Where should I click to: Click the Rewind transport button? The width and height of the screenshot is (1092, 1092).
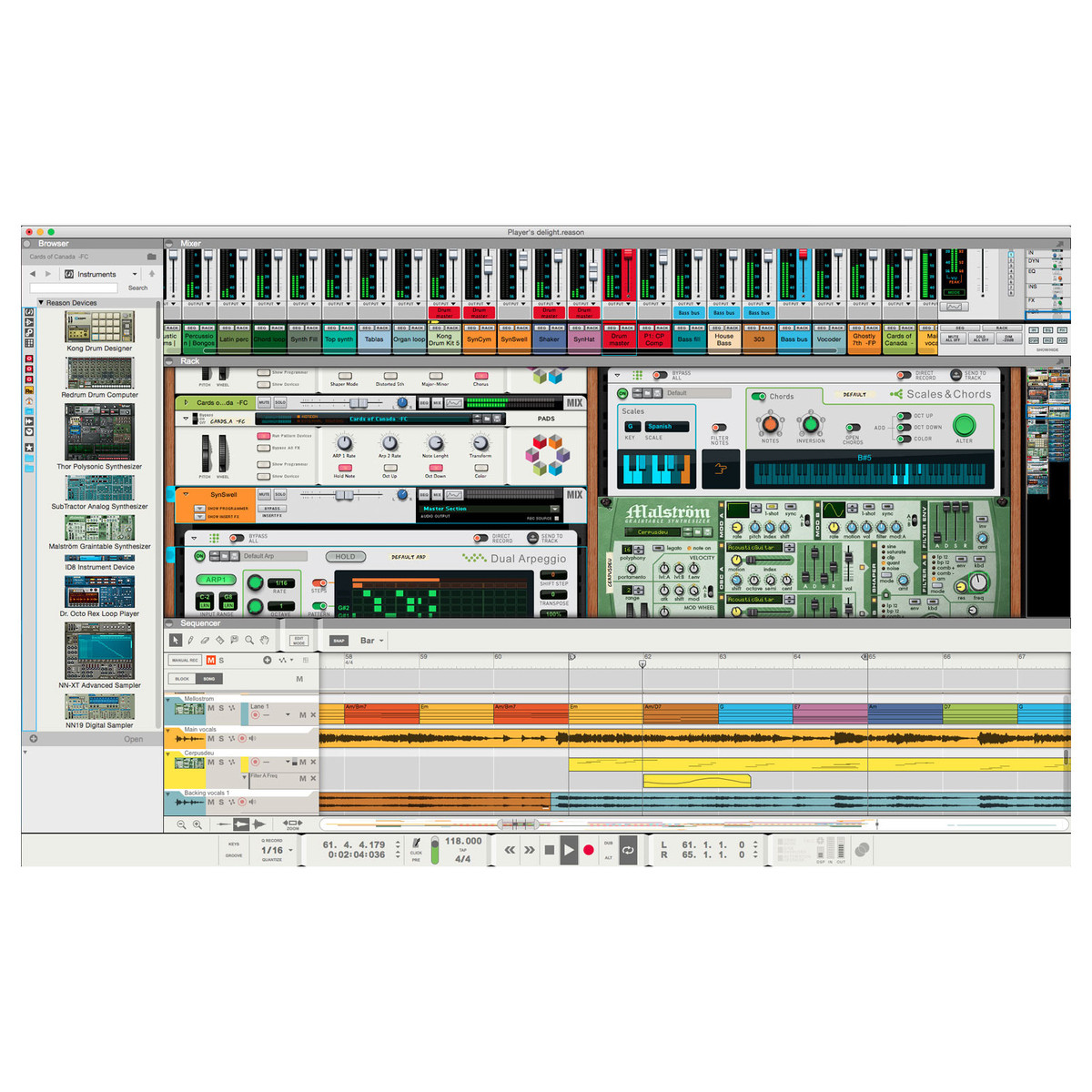pos(510,850)
